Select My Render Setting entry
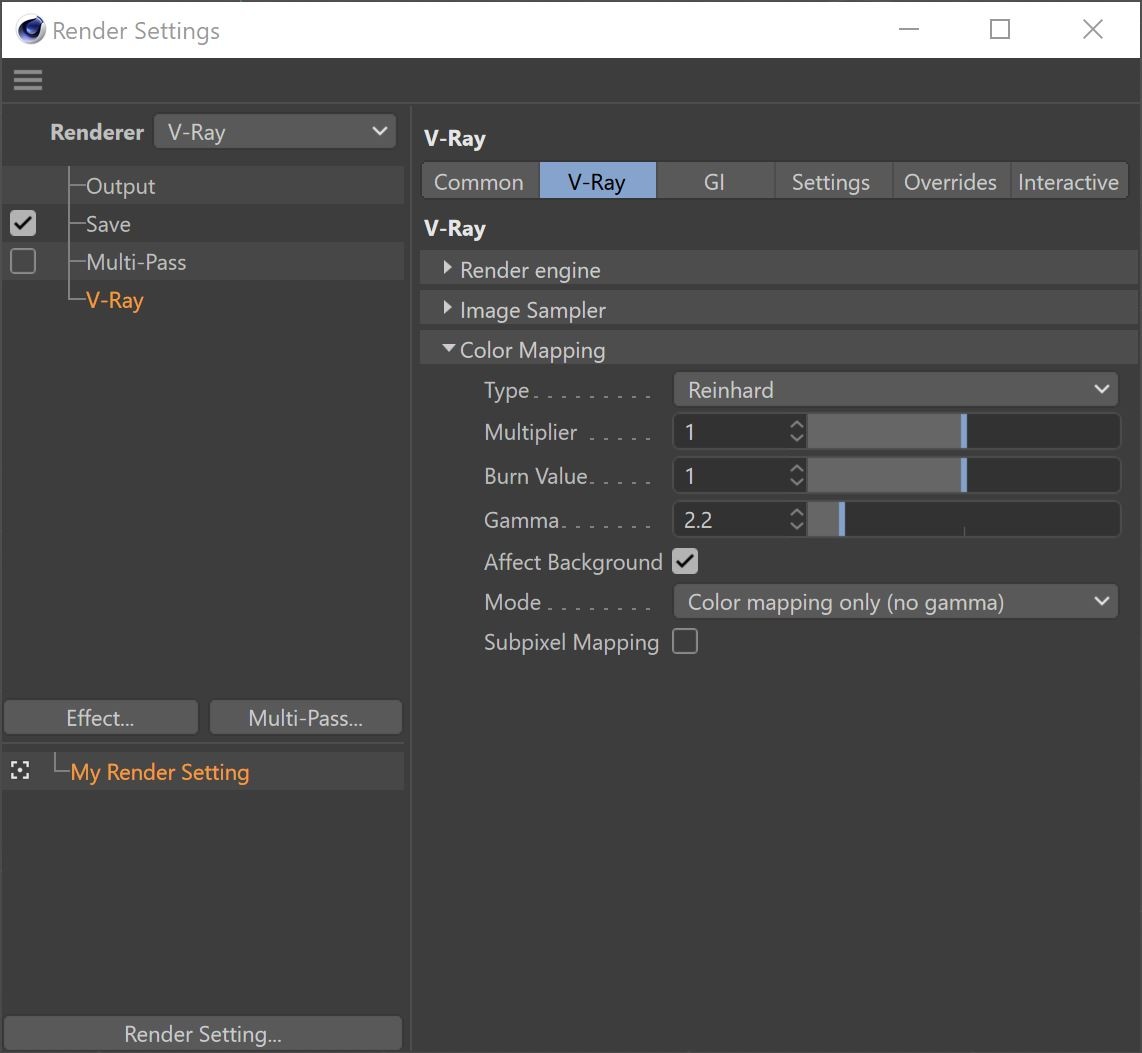1142x1053 pixels. pyautogui.click(x=160, y=771)
